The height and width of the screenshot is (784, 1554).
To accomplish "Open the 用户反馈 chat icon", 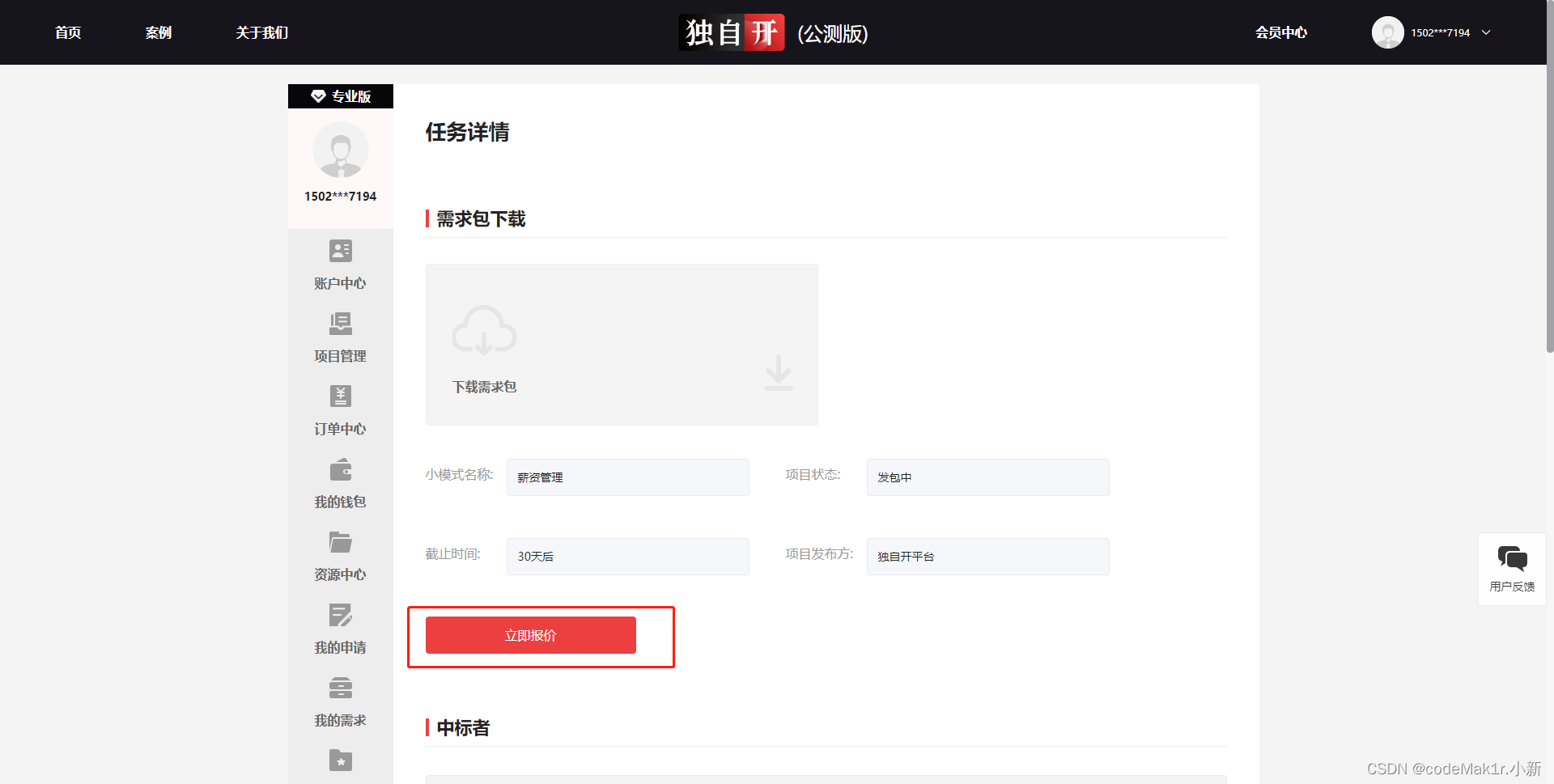I will click(1512, 558).
